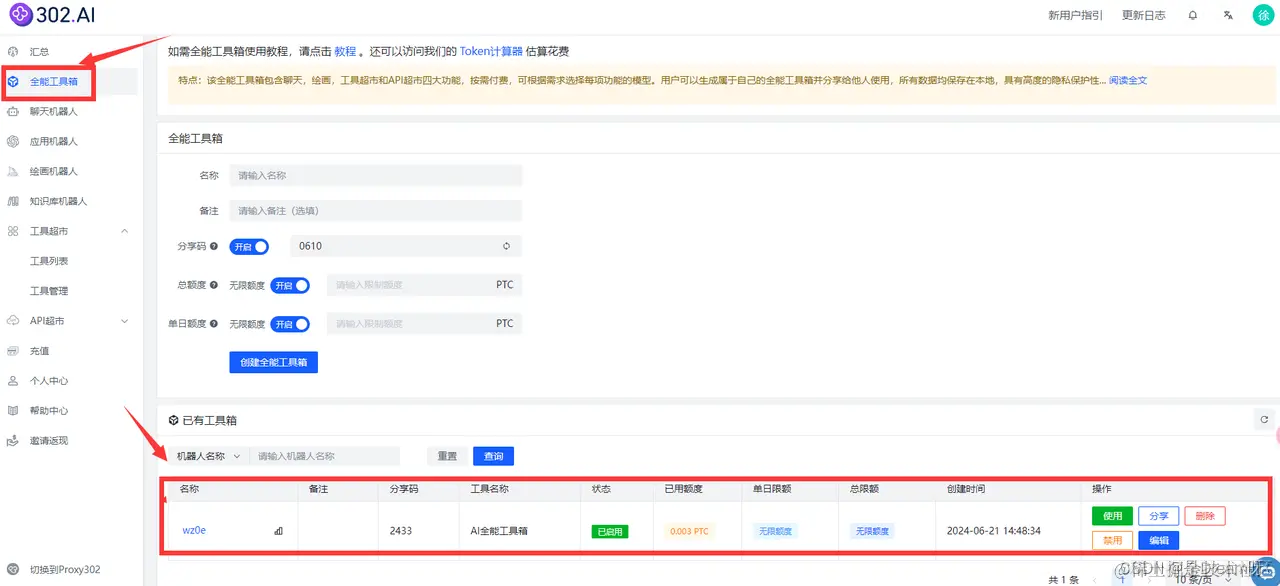Turn off 无限额度 for 总额度
The image size is (1280, 586).
[290, 285]
